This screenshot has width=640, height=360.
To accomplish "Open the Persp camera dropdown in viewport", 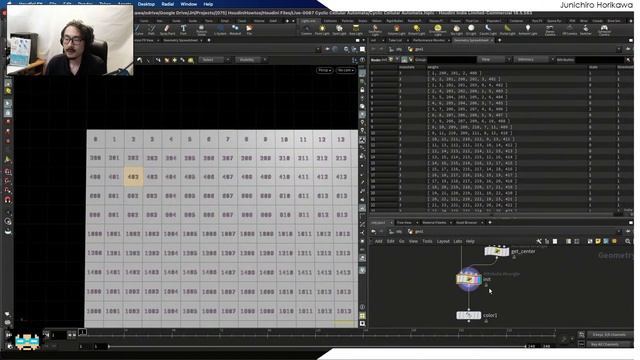I will [x=324, y=70].
